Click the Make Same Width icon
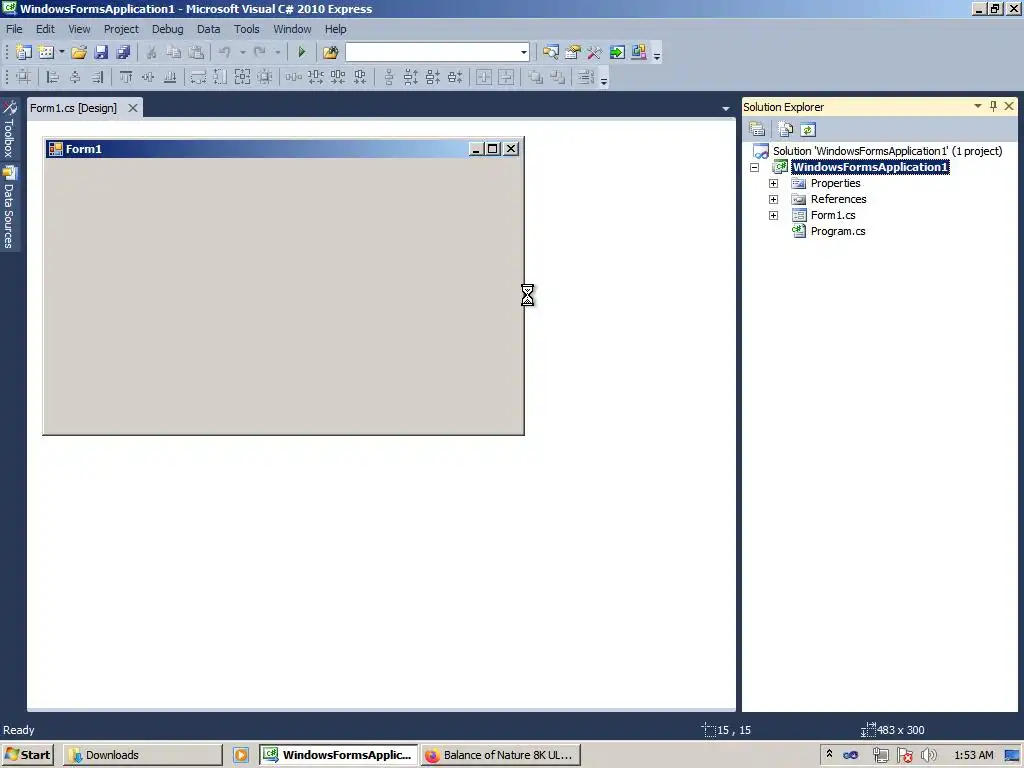This screenshot has width=1024, height=768. (x=198, y=77)
